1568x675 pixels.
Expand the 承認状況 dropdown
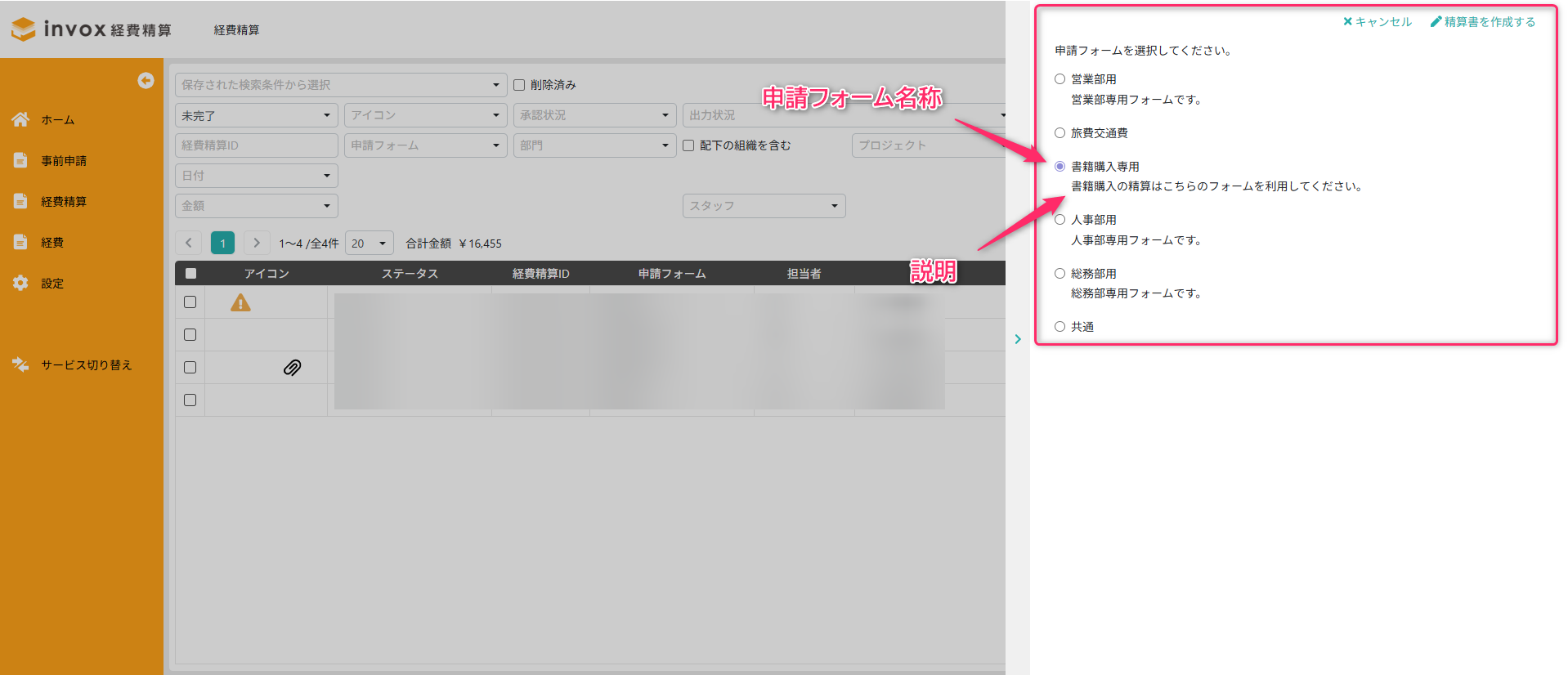(x=594, y=115)
